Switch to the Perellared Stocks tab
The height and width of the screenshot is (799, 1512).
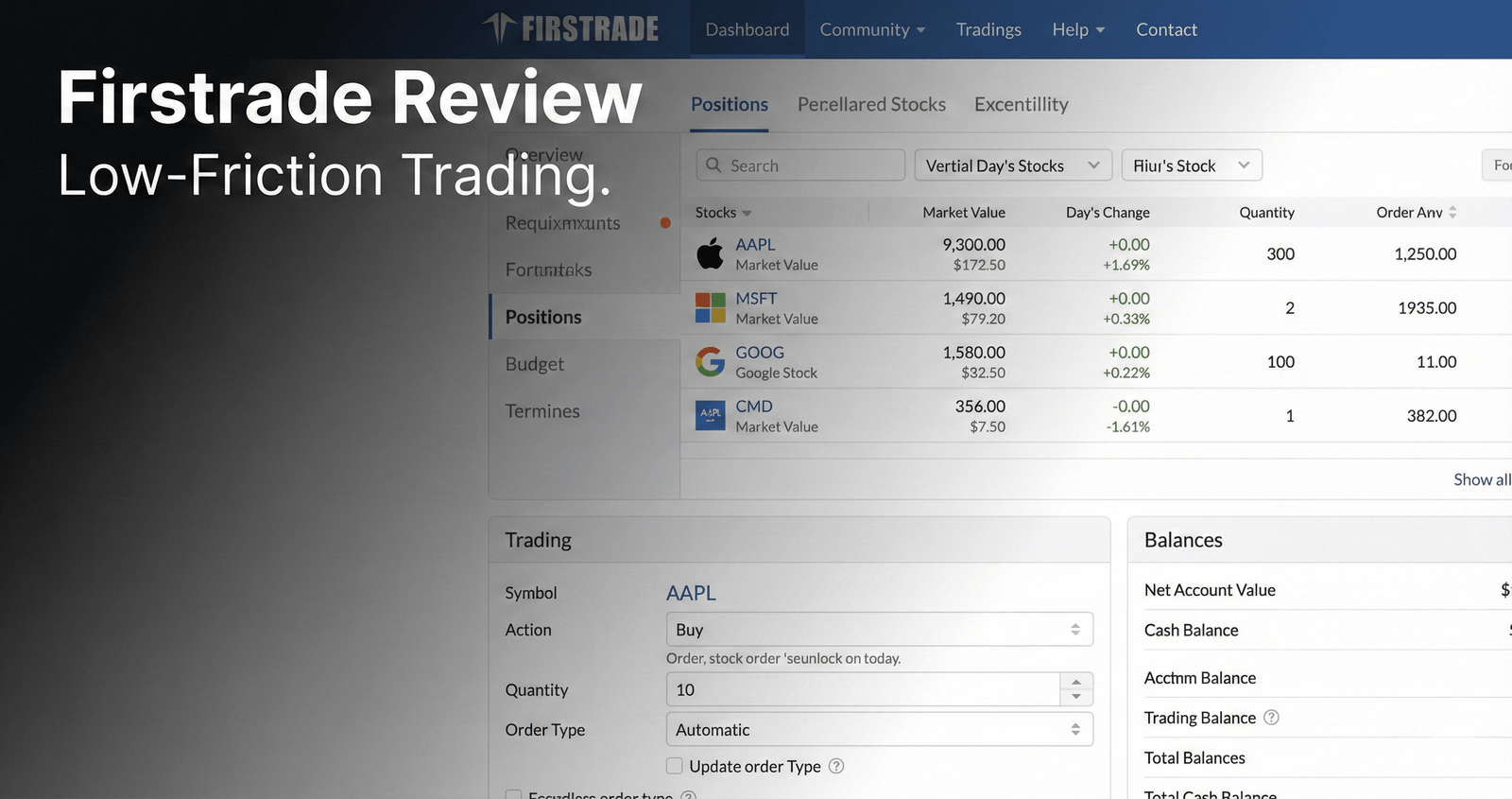pyautogui.click(x=871, y=104)
